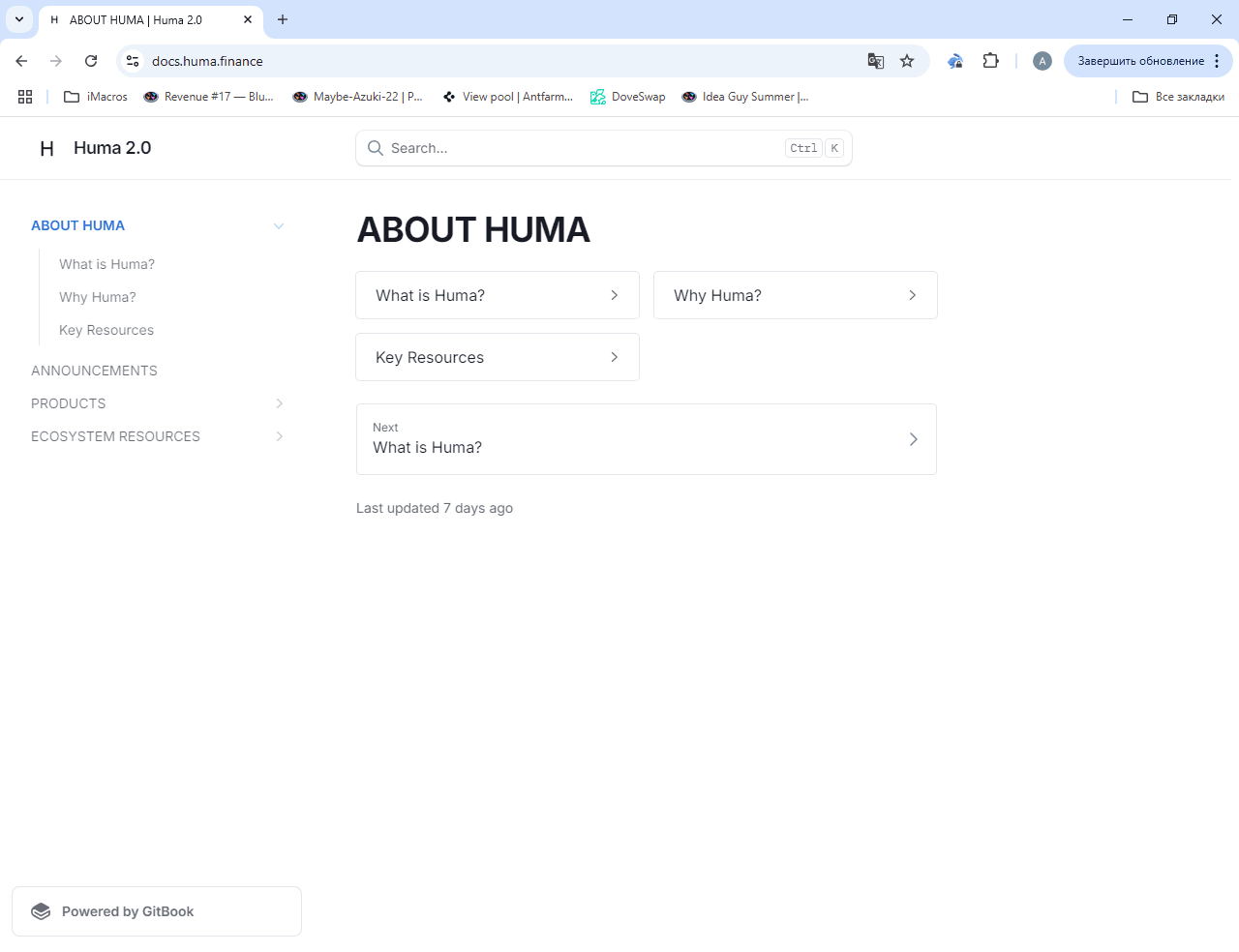Open the 'Все закладки' bookmarks folder

1178,97
